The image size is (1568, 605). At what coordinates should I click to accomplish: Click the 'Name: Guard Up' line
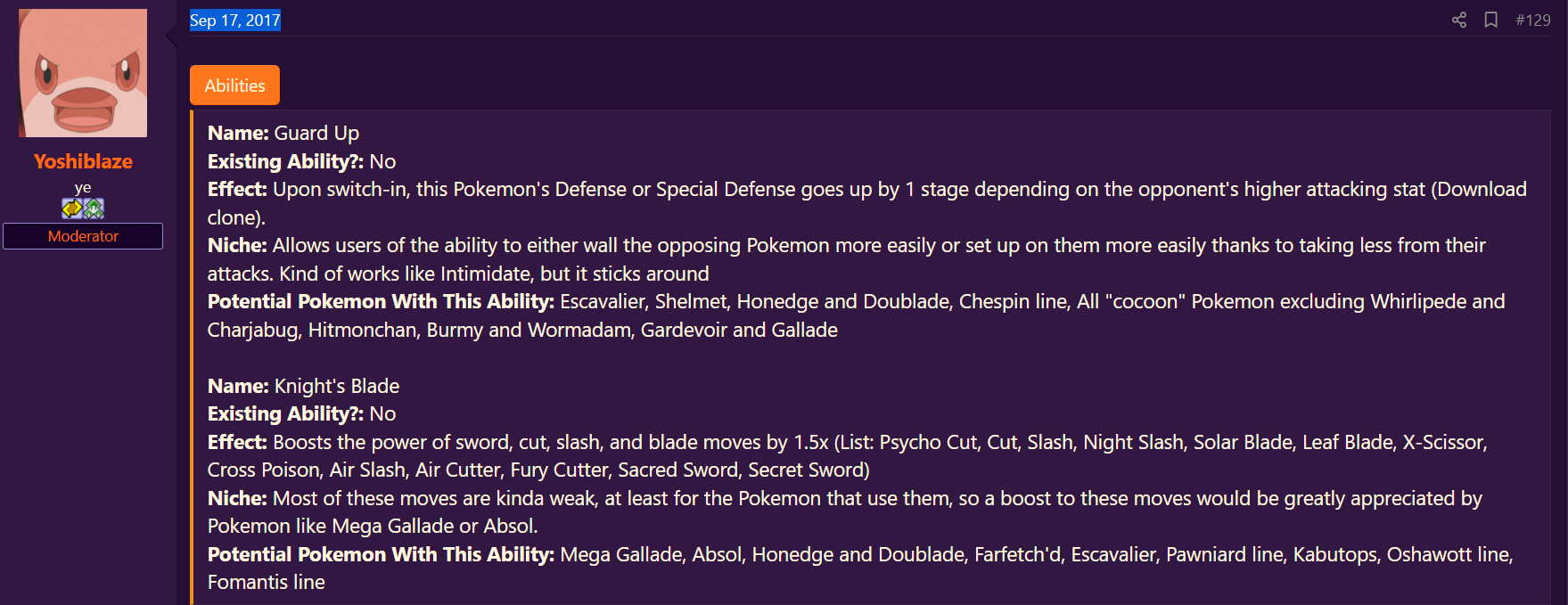(283, 133)
